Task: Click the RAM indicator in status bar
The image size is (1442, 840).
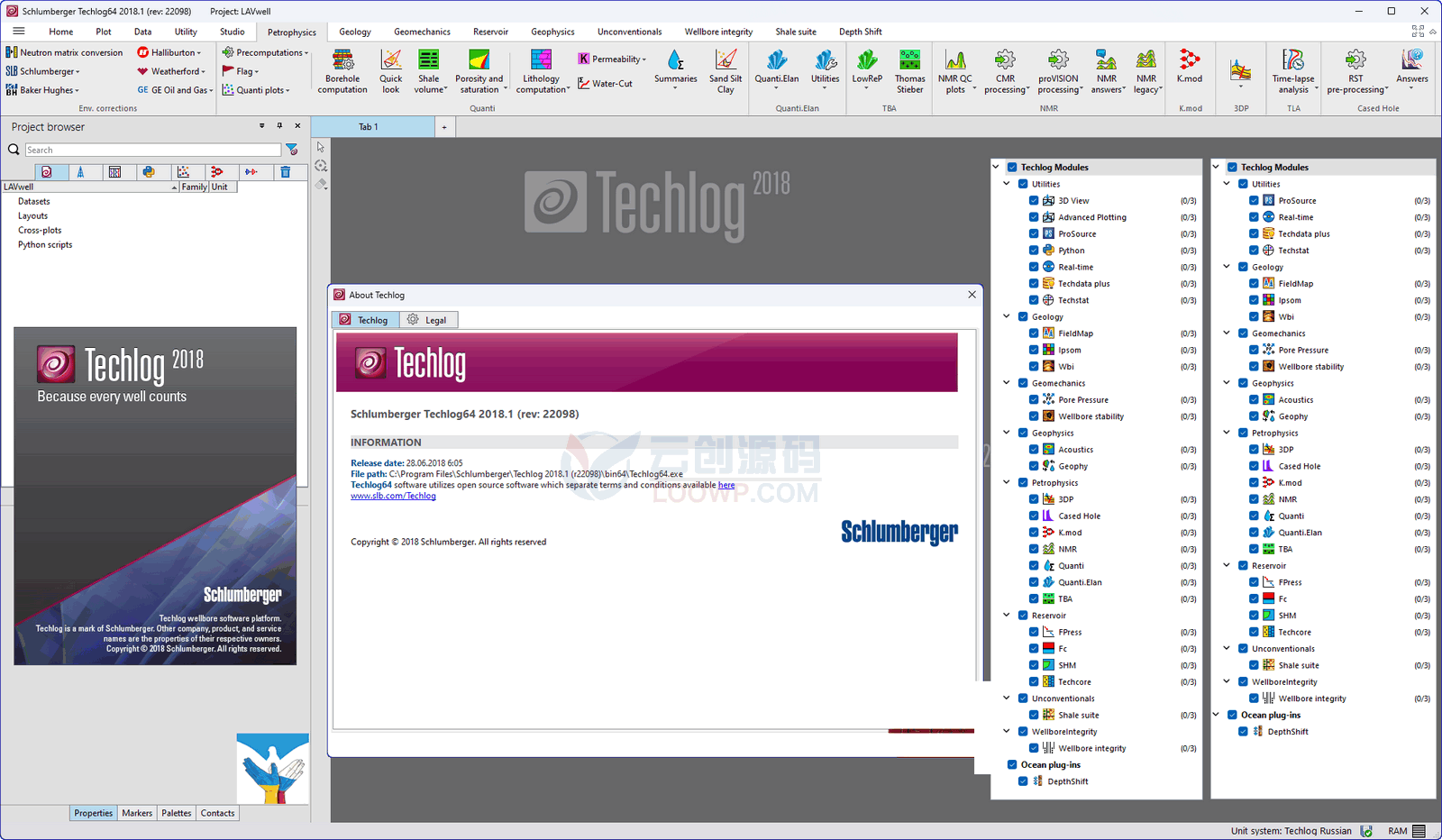Action: [x=1408, y=831]
